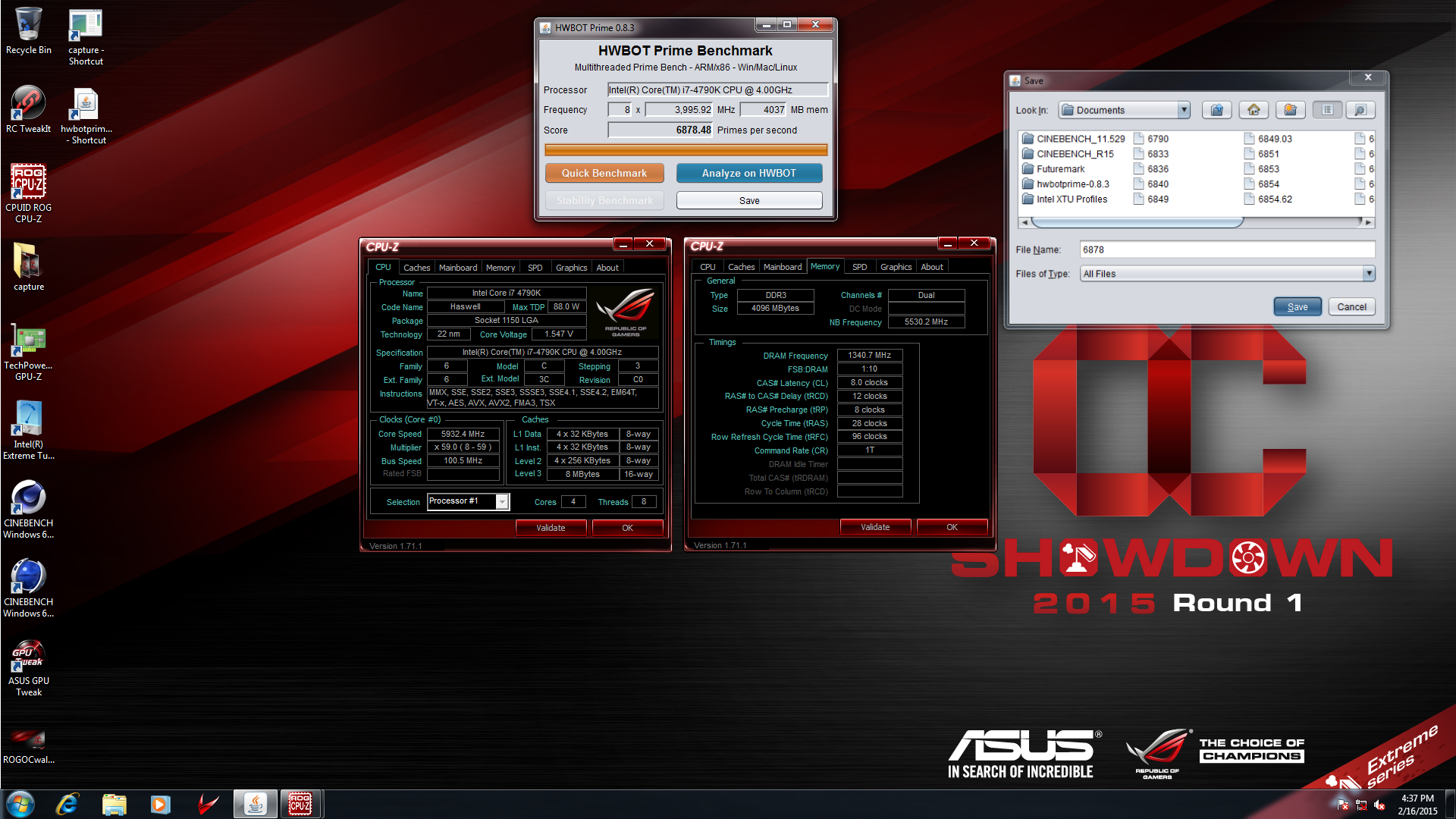Open CINEBENCH_R15 folder in list

[x=1068, y=154]
